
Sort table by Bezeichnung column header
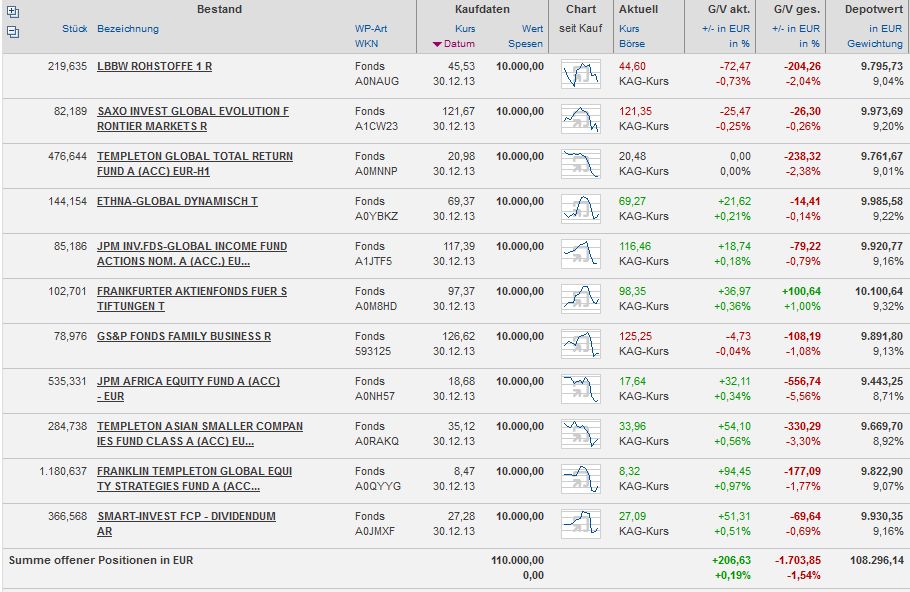point(128,28)
